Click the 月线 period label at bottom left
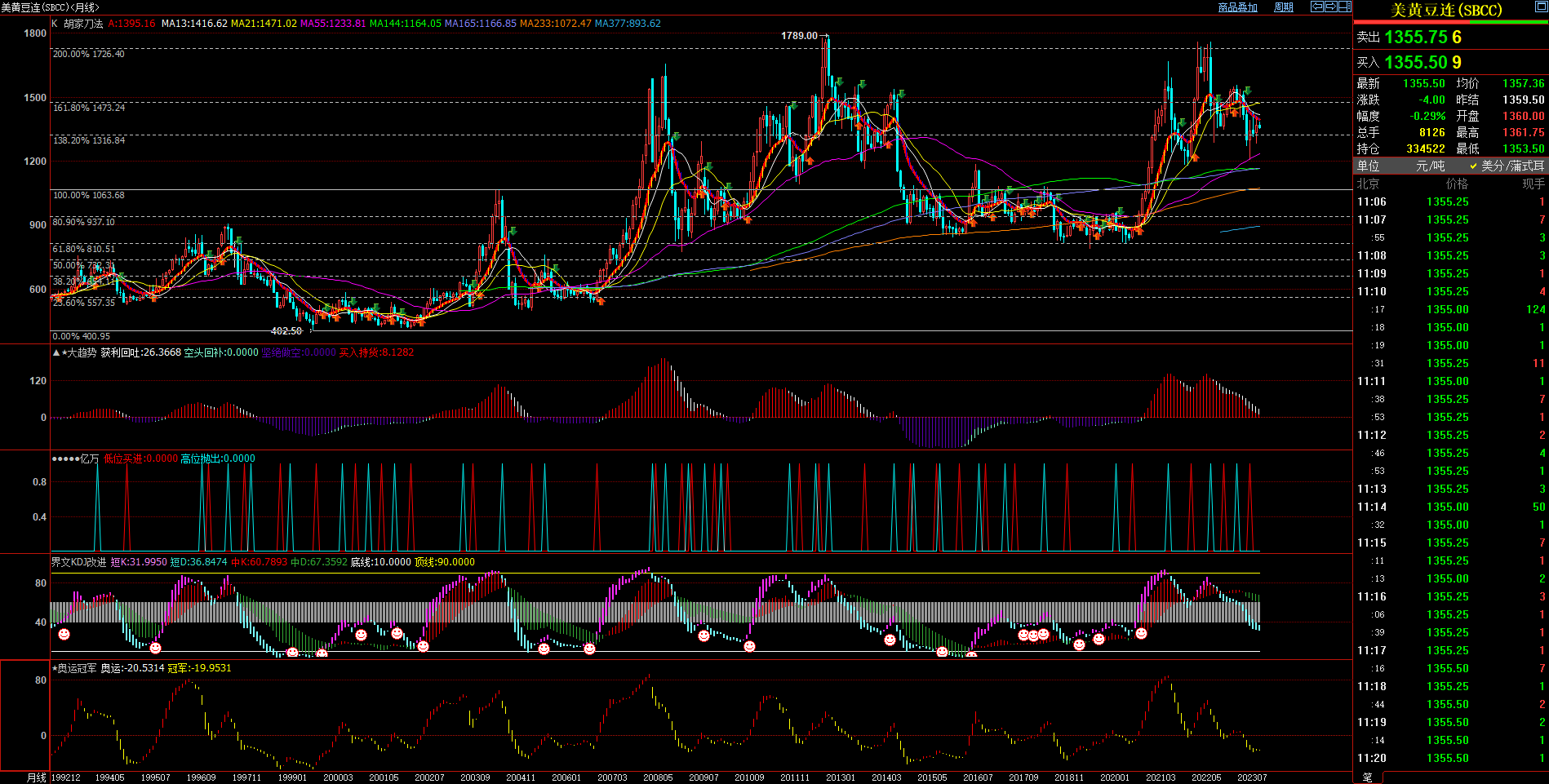The width and height of the screenshot is (1549, 784). coord(37,777)
